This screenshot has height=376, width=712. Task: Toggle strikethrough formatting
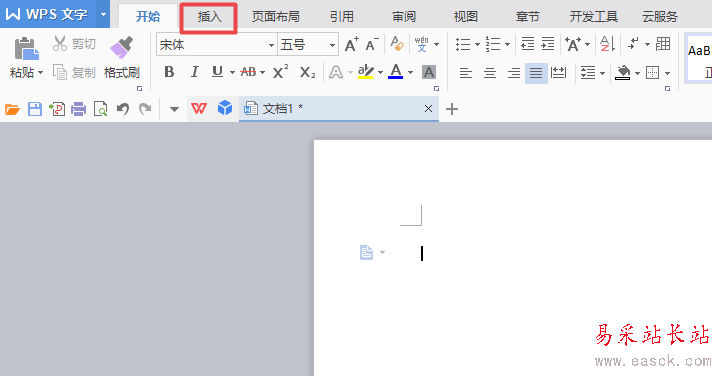(x=248, y=72)
